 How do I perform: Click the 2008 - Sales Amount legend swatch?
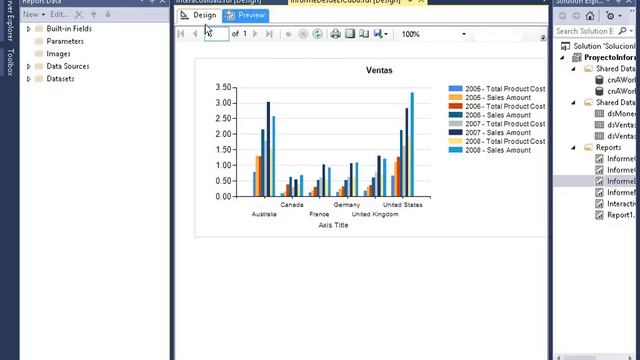point(456,150)
